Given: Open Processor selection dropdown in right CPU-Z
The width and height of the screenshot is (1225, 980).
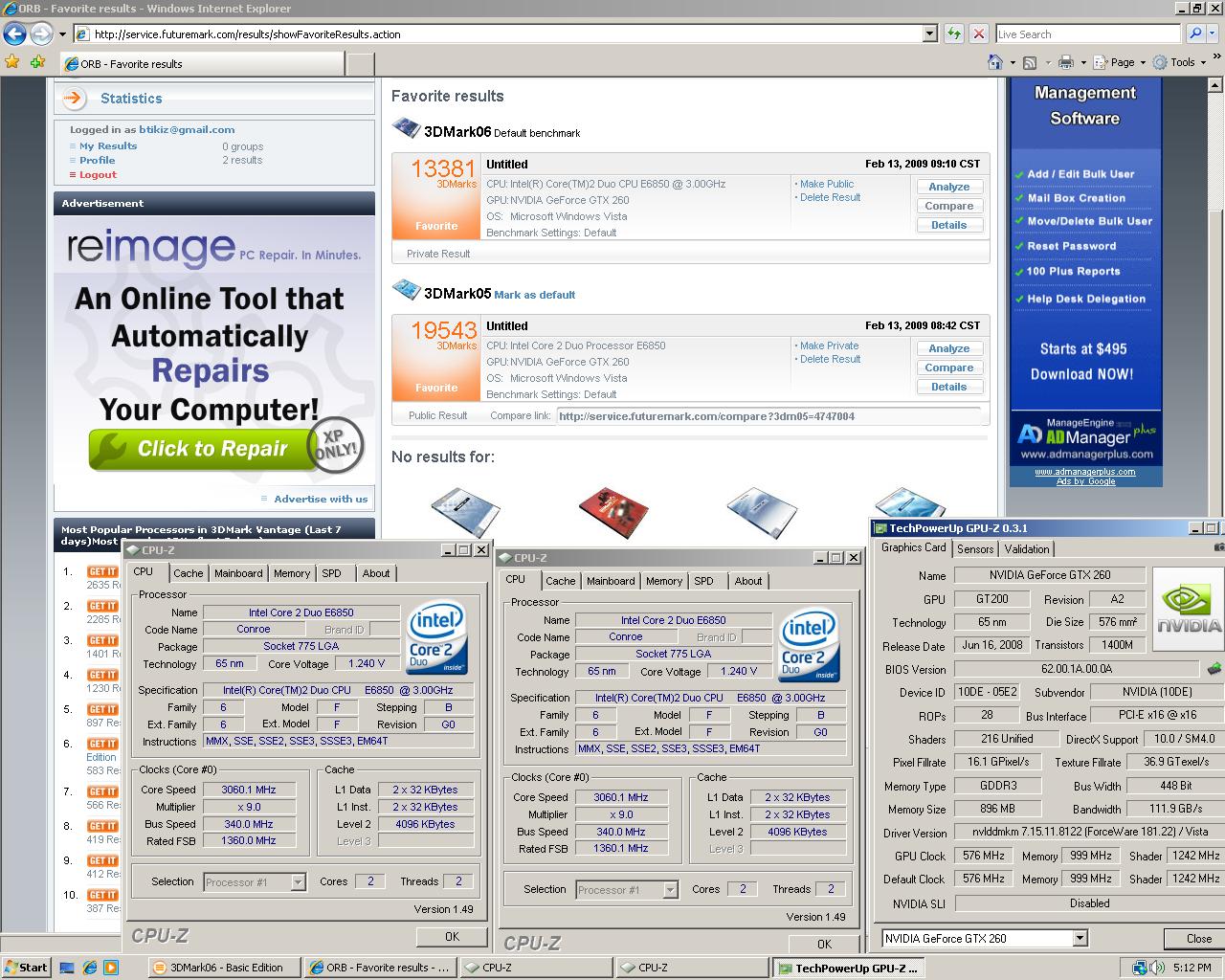Looking at the screenshot, I should [670, 890].
